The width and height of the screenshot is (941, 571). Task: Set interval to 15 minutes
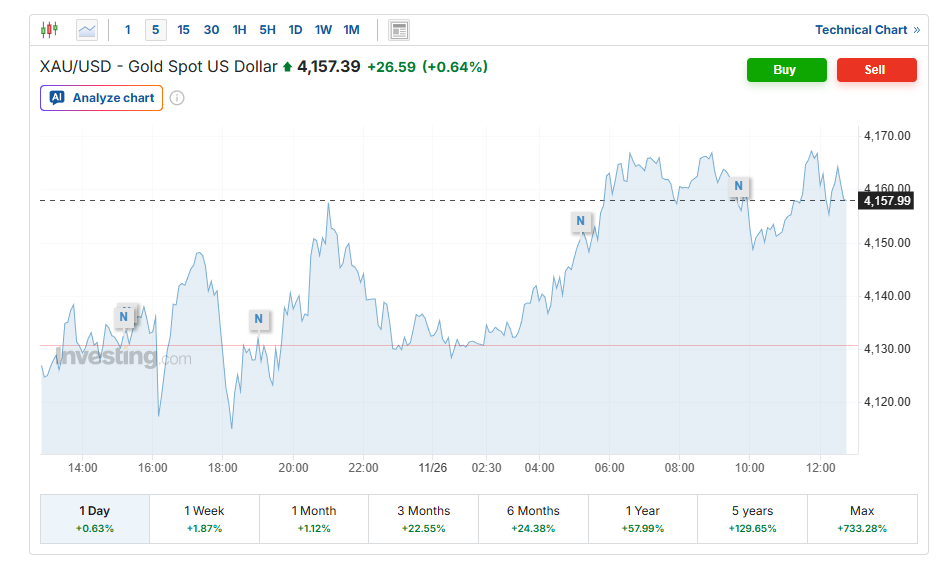[x=183, y=30]
